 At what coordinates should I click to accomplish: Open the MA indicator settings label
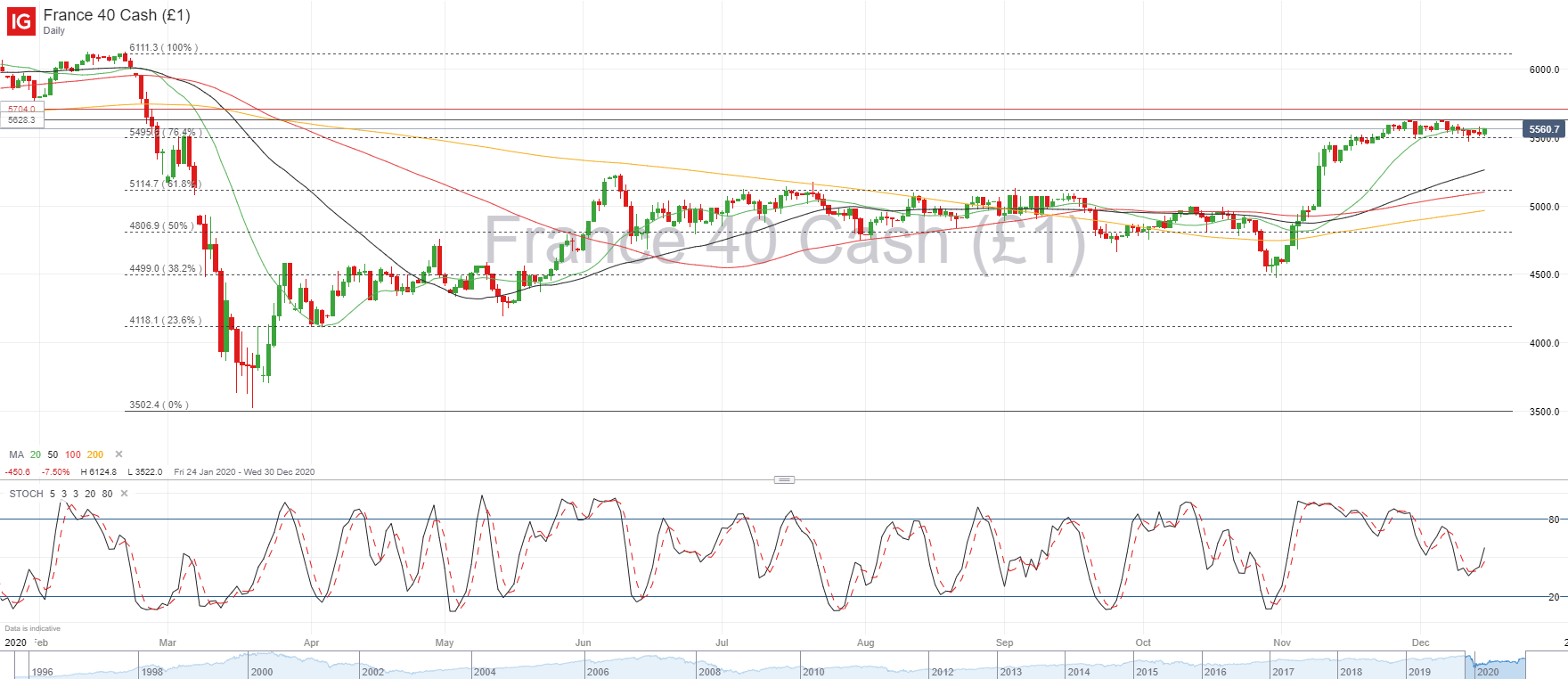16,454
